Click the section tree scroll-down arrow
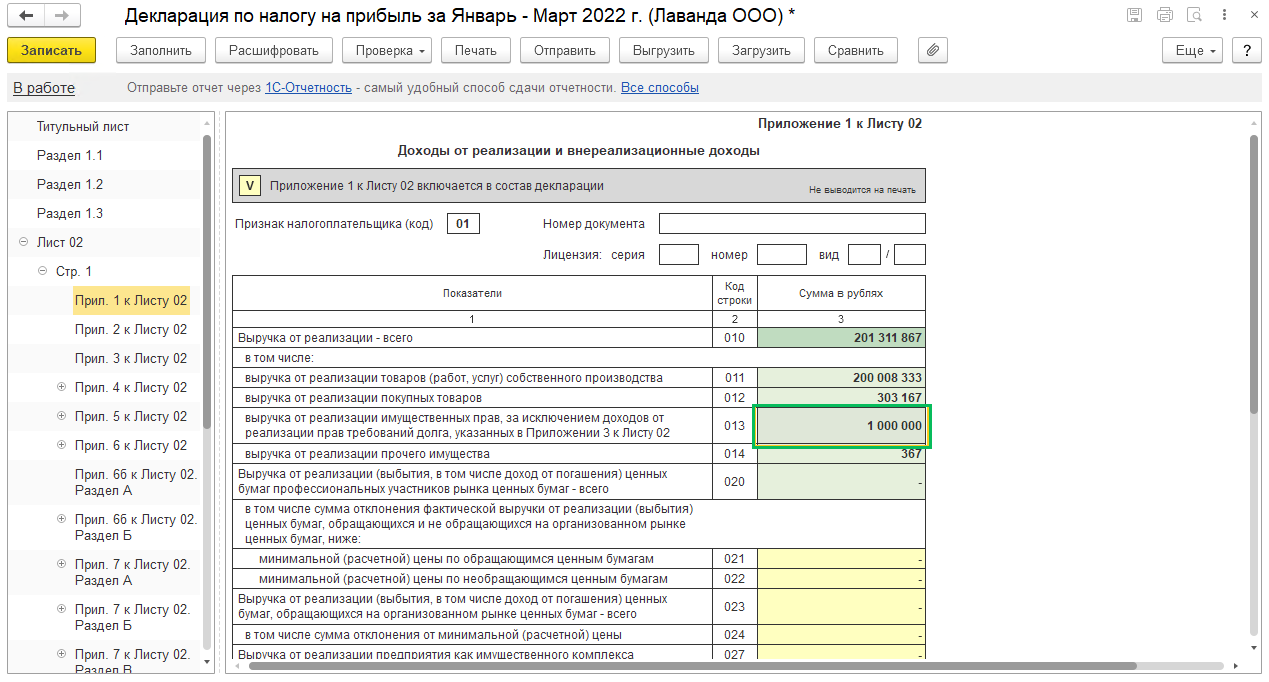1269x682 pixels. point(207,662)
